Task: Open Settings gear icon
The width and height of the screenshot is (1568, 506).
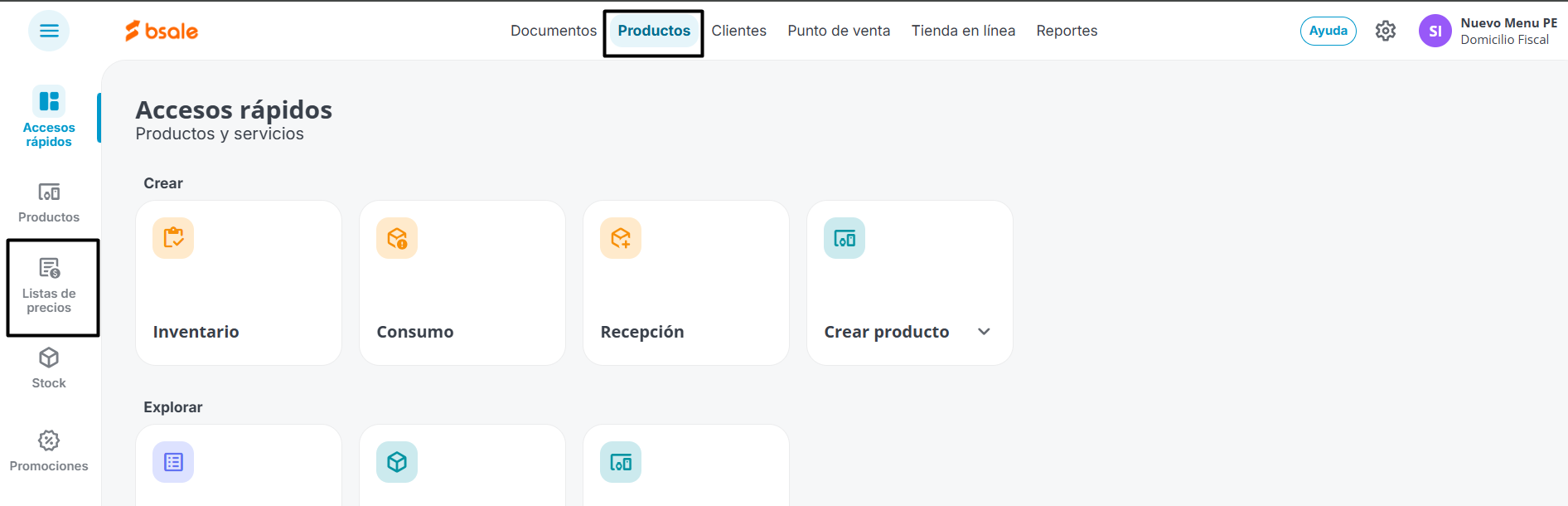Action: [1386, 31]
